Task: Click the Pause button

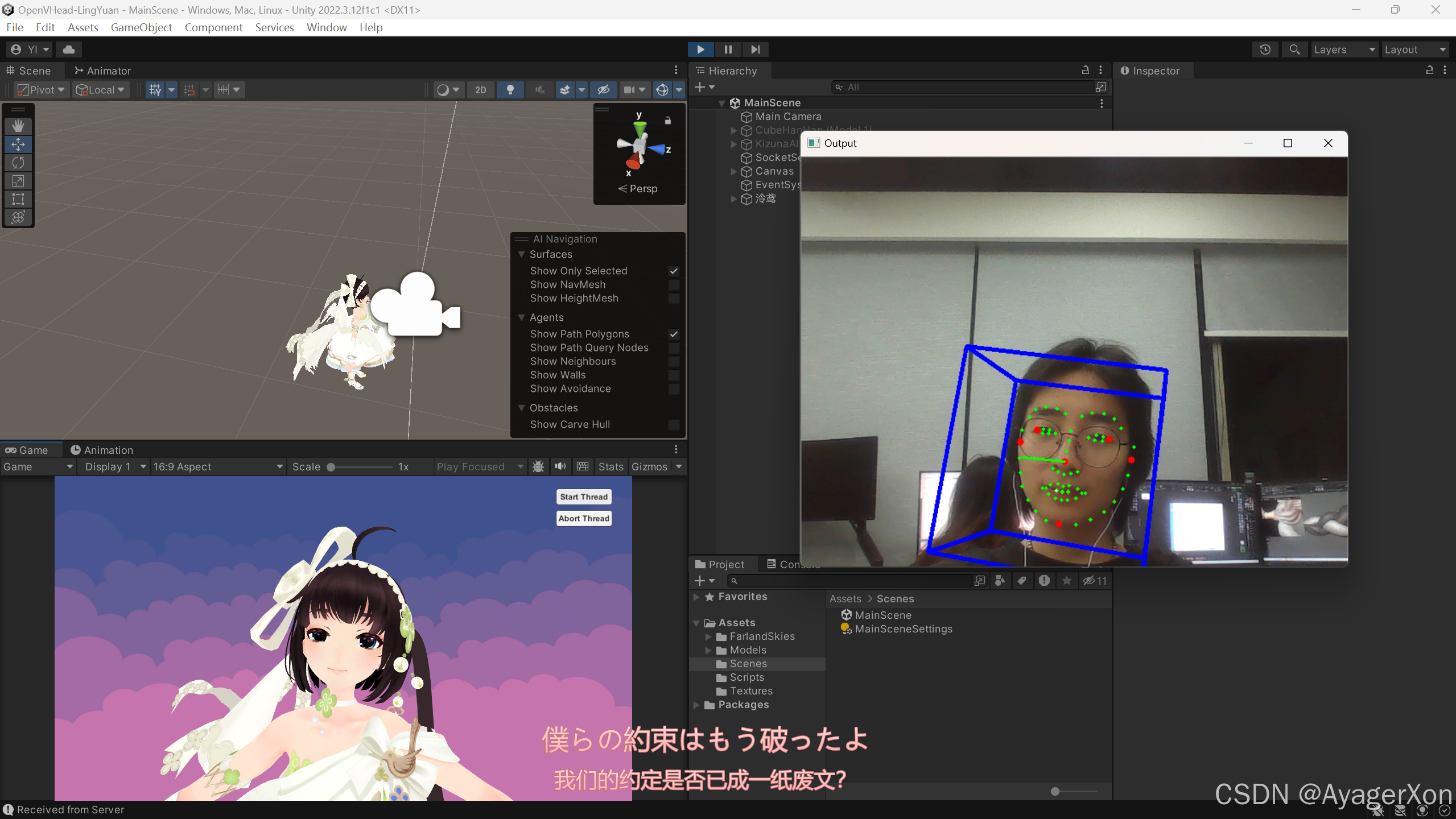Action: click(728, 49)
